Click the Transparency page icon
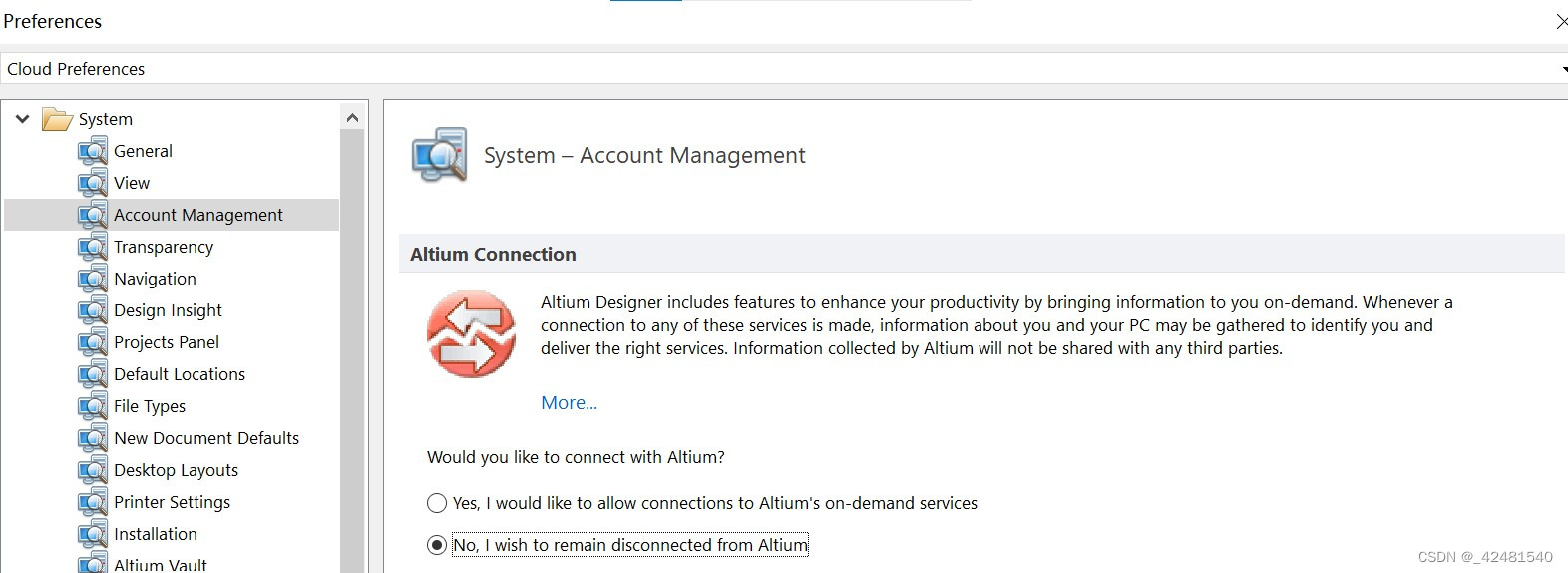This screenshot has width=1568, height=573. tap(92, 248)
